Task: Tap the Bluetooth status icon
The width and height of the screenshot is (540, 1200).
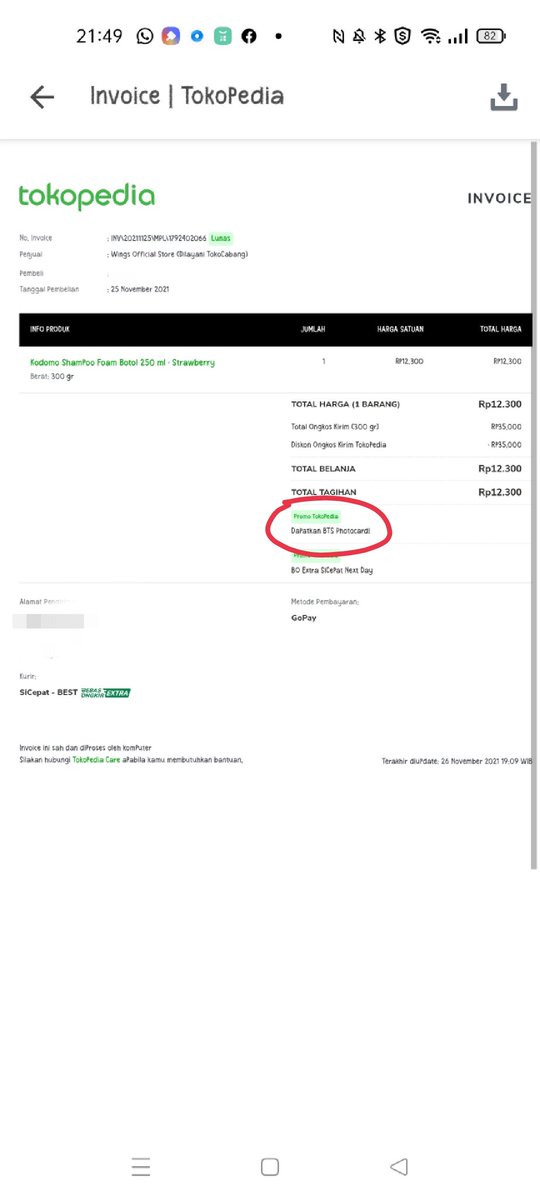Action: [x=380, y=36]
